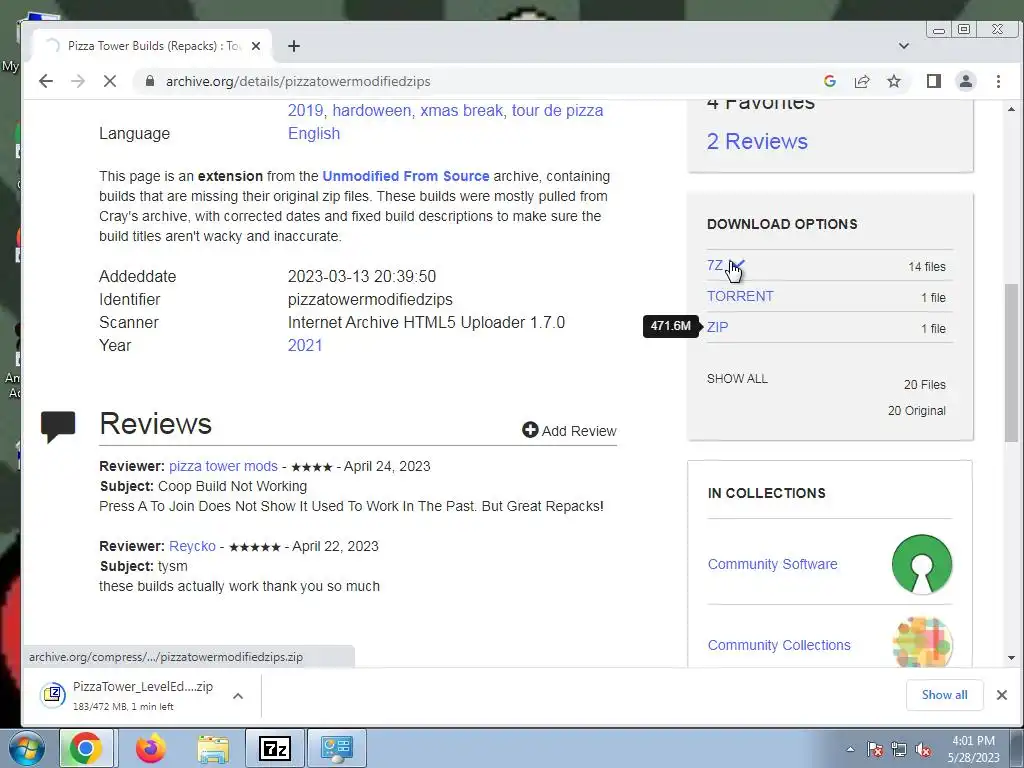Expand download item options chevron

(238, 696)
